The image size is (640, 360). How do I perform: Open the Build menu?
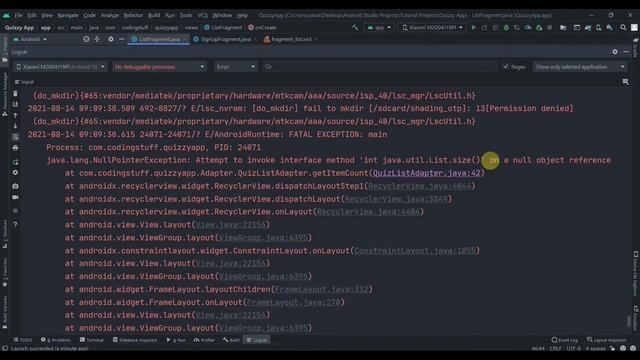[154, 15]
